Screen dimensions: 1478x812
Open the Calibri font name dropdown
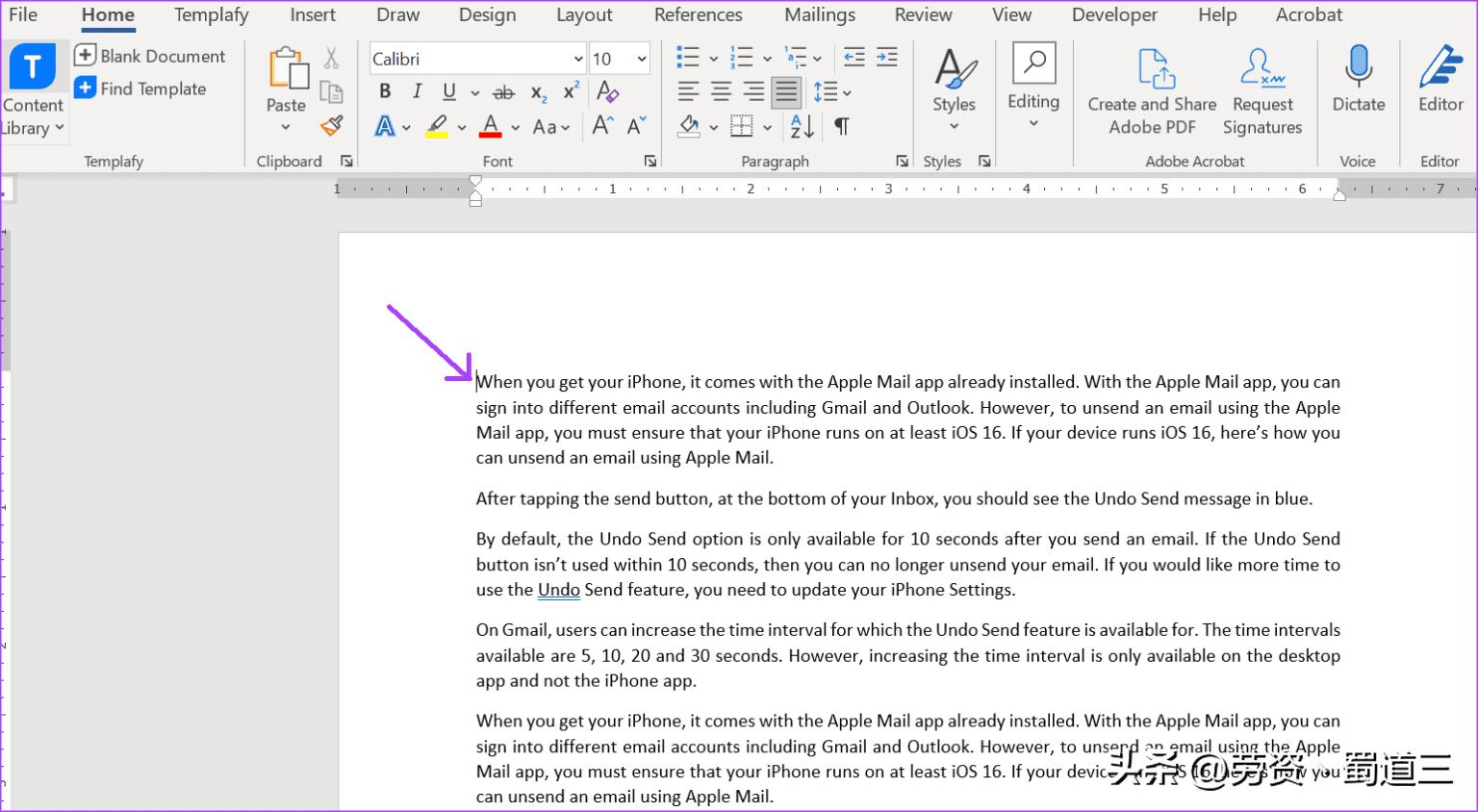coord(577,59)
